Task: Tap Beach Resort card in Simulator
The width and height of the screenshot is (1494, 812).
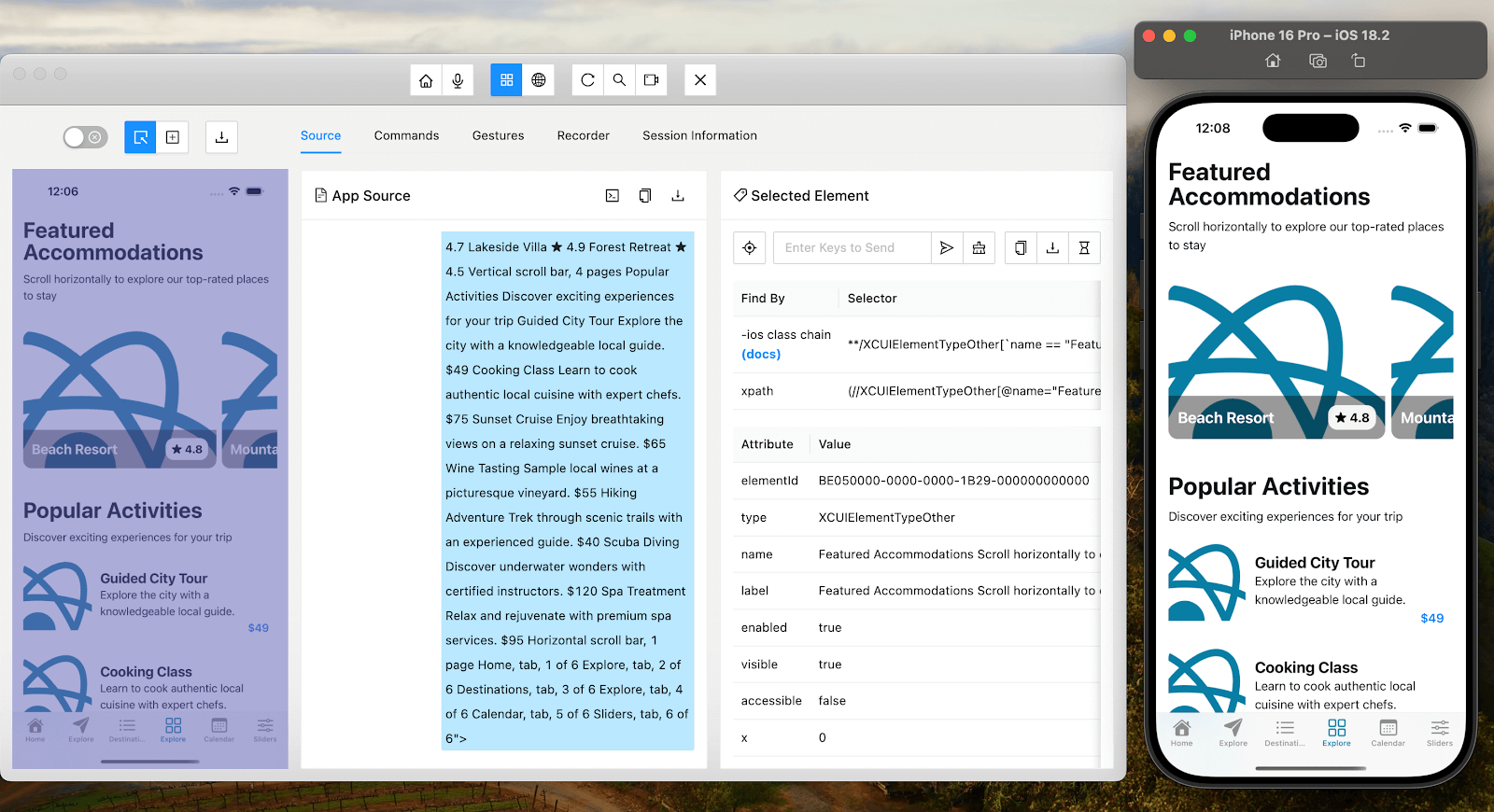Action: tap(1277, 362)
